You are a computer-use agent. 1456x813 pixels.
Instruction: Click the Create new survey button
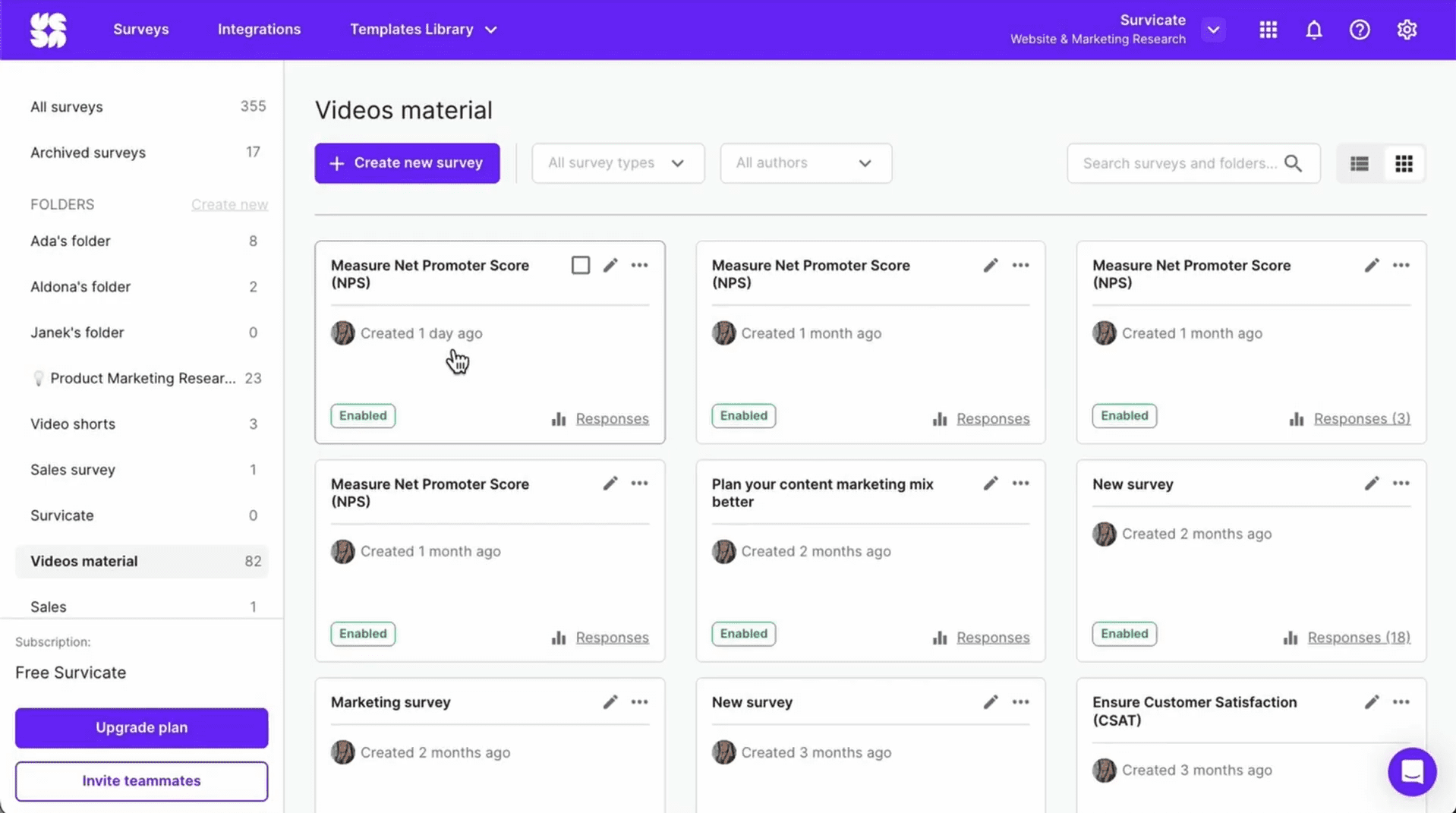[x=407, y=163]
